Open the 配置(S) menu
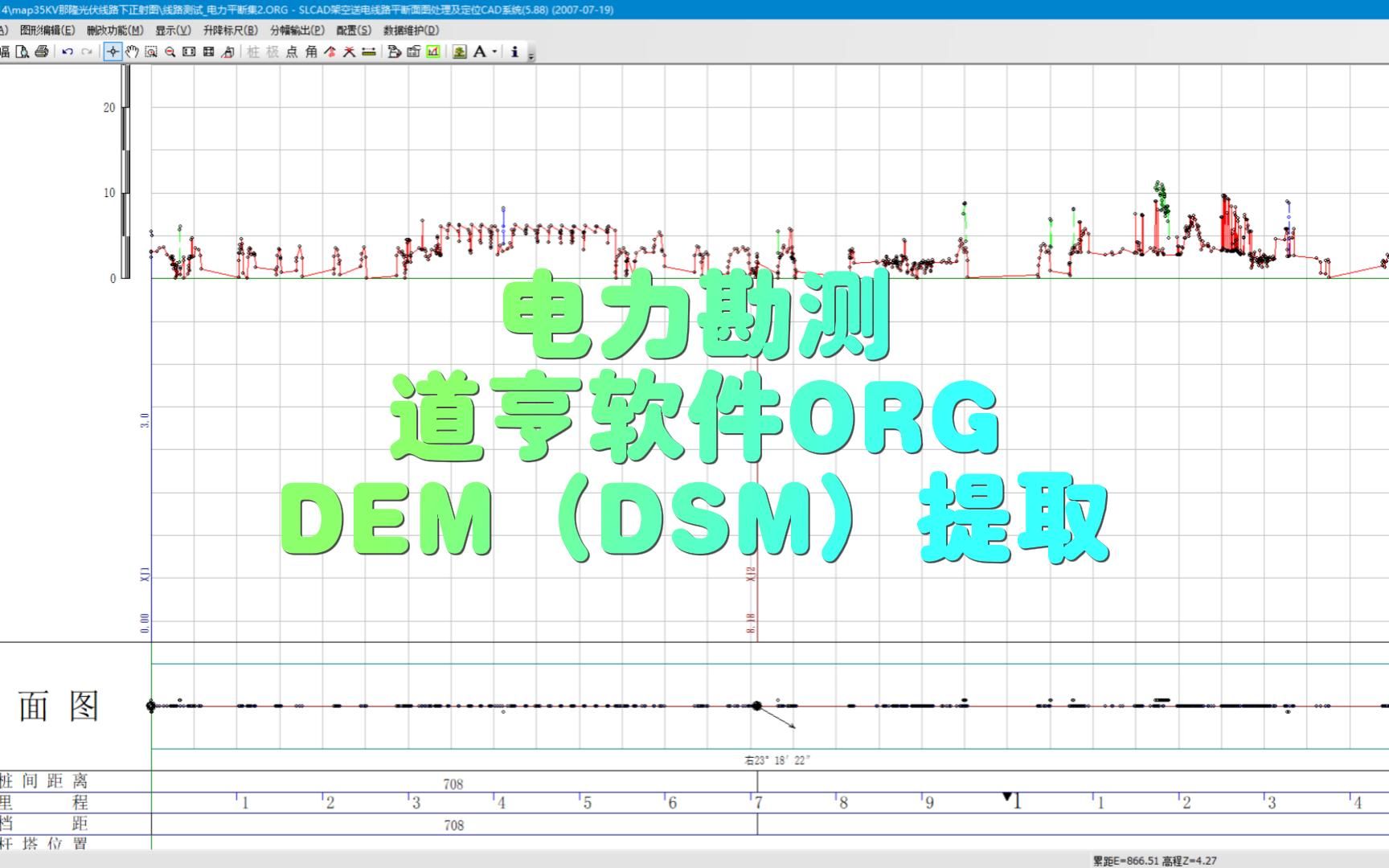Image resolution: width=1389 pixels, height=868 pixels. pyautogui.click(x=354, y=31)
